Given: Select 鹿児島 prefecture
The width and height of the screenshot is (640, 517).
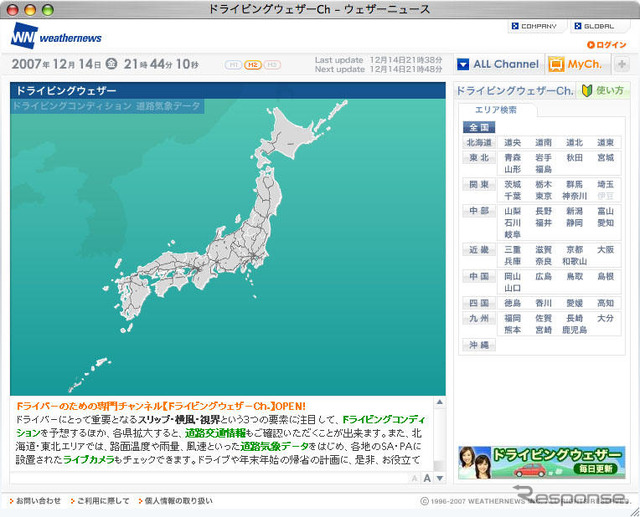Looking at the screenshot, I should (x=574, y=330).
